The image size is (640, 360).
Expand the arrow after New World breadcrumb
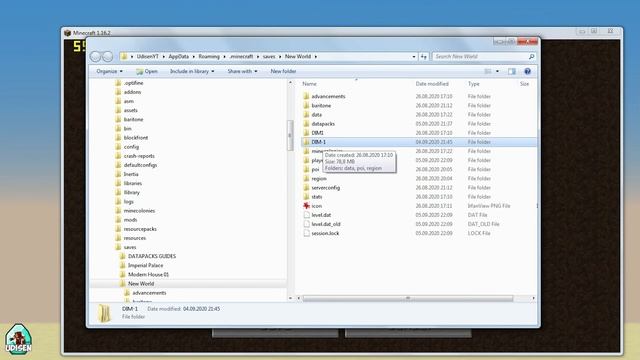316,57
